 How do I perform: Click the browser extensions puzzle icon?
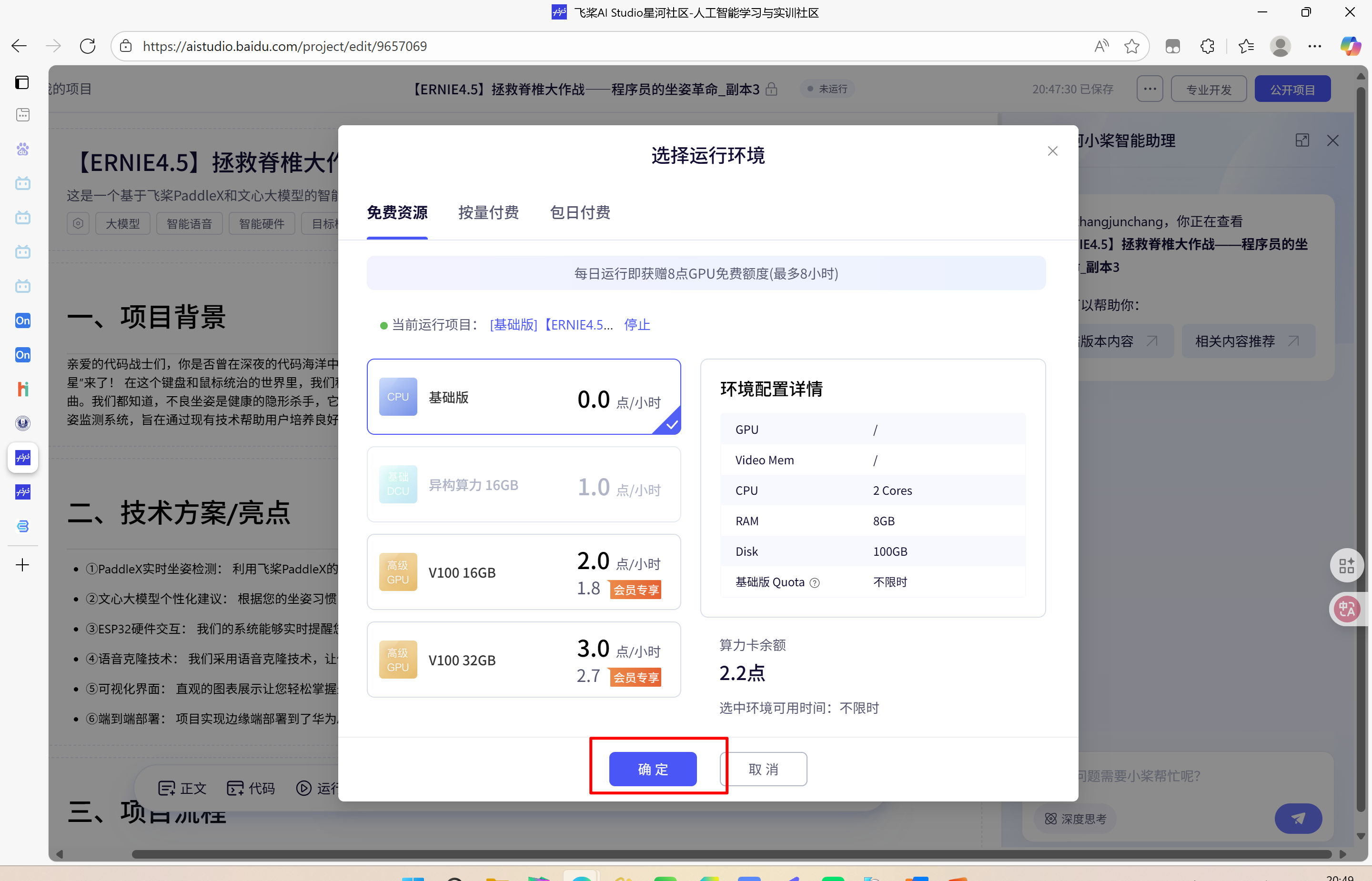1207,46
